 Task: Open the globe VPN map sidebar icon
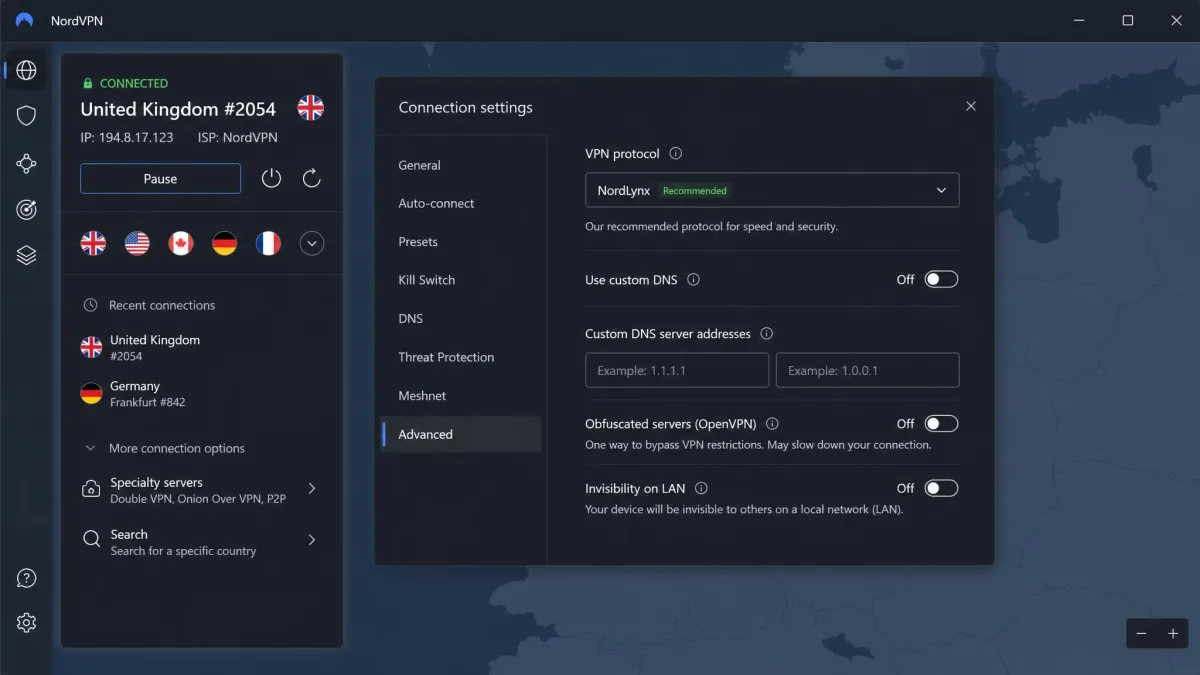[27, 71]
